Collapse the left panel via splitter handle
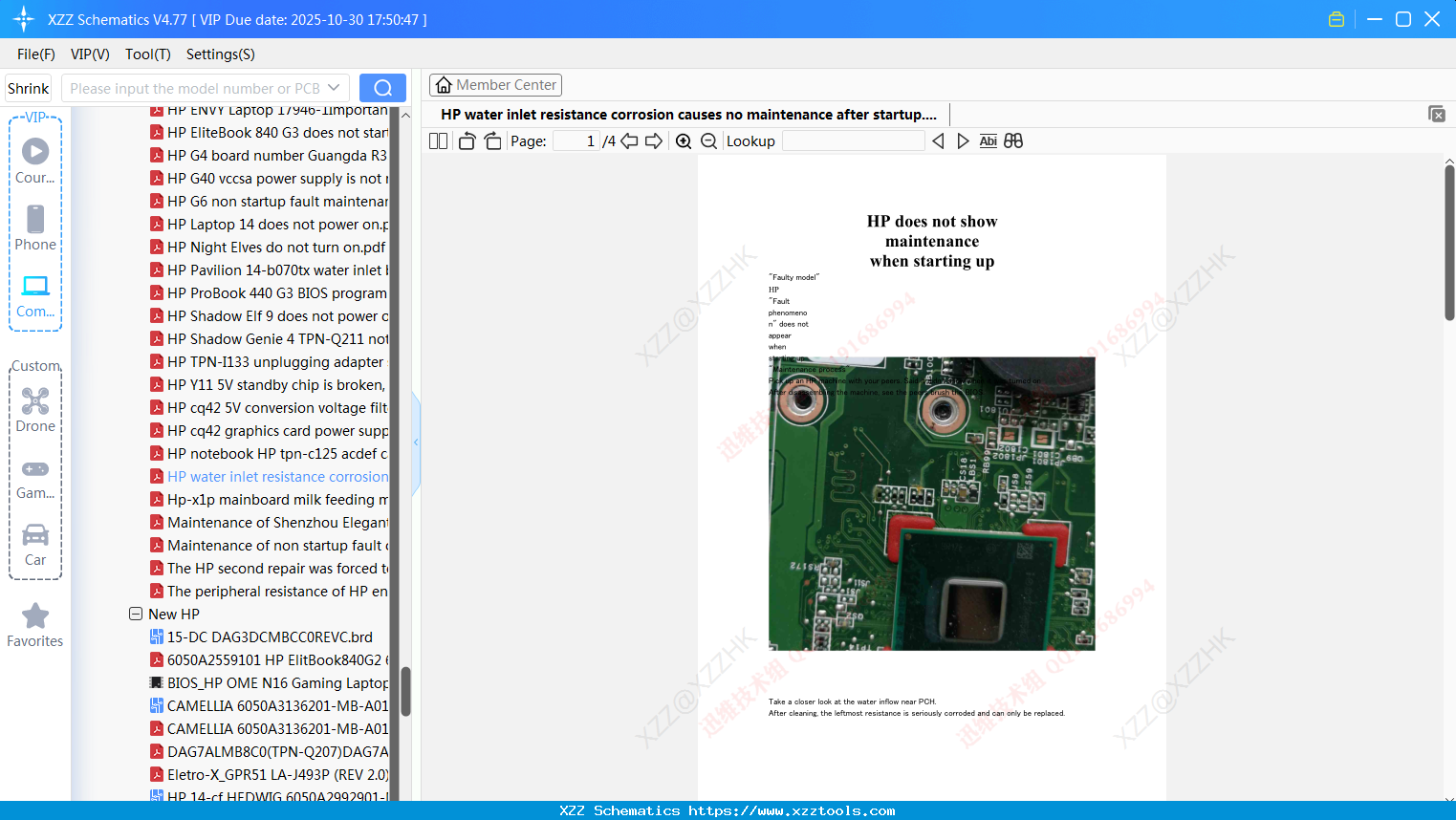1456x820 pixels. pos(416,442)
